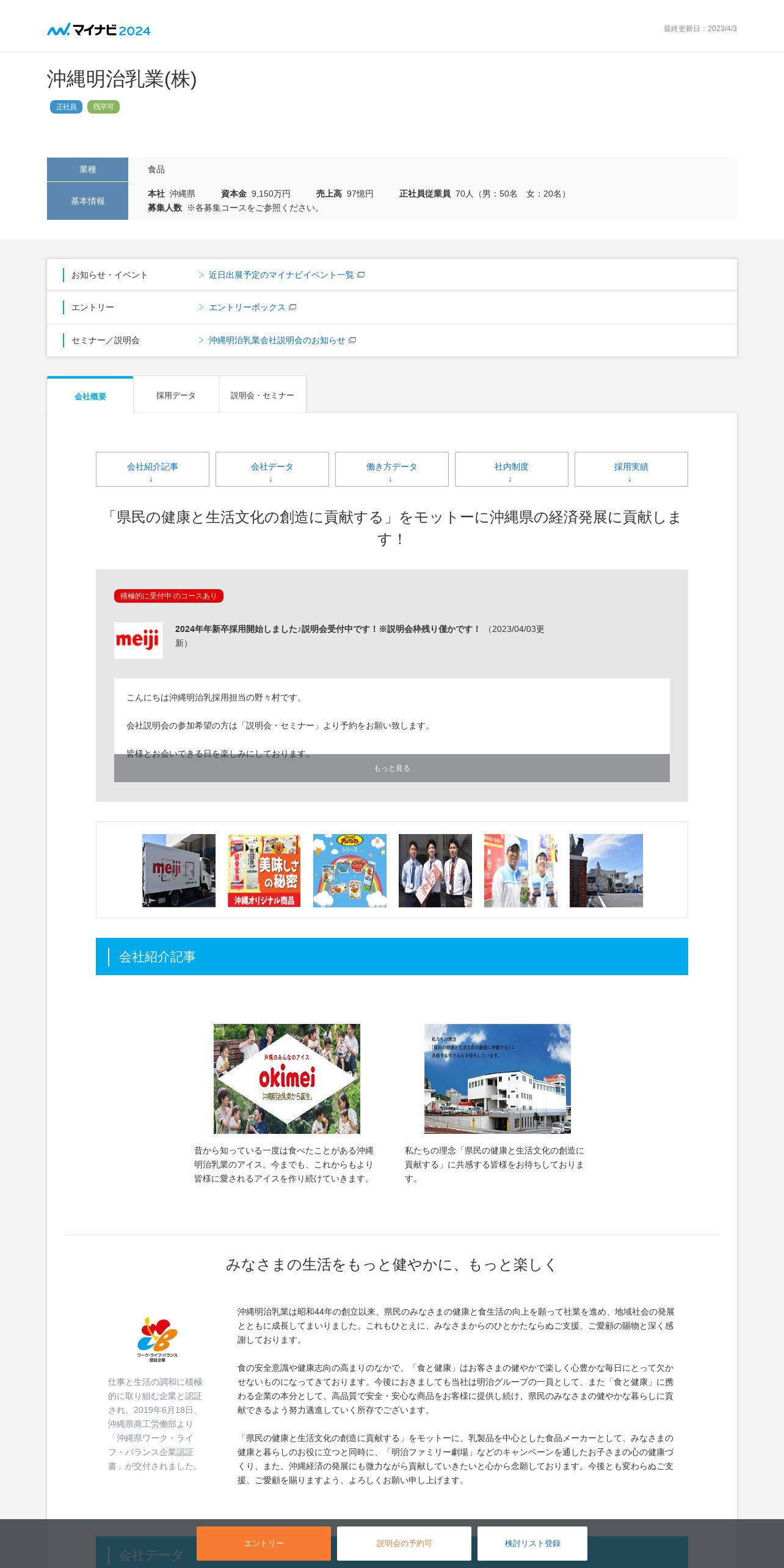Jump to 会社データ section

[x=272, y=469]
